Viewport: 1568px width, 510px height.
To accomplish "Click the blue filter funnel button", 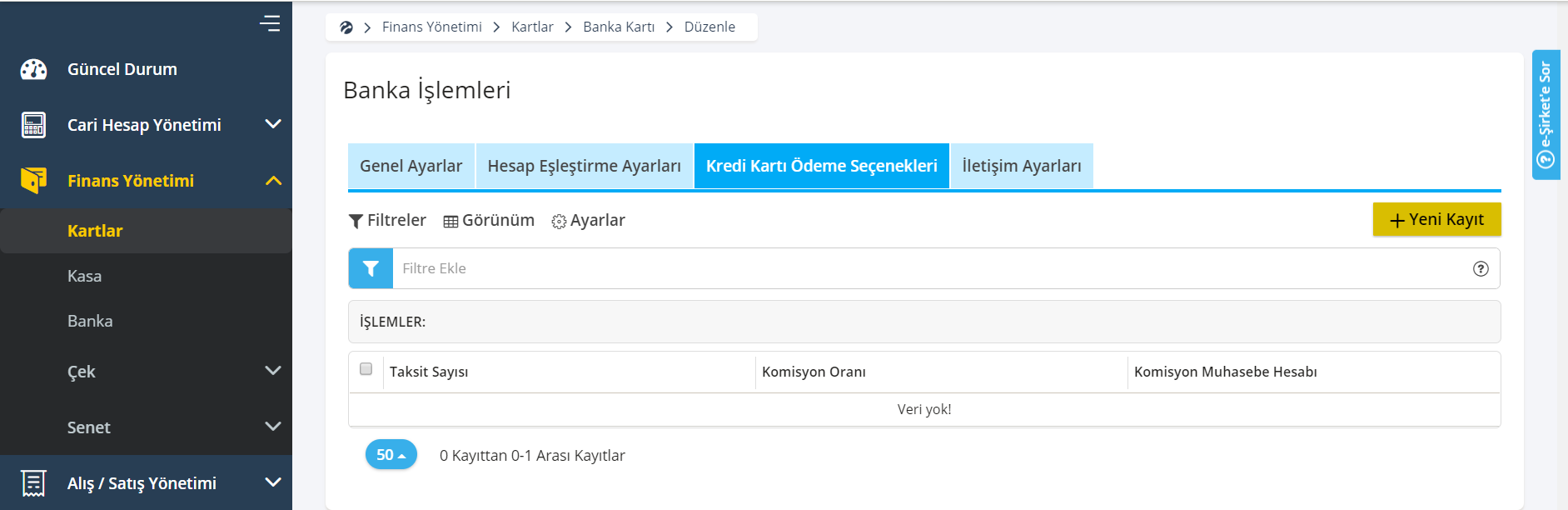I will [371, 268].
